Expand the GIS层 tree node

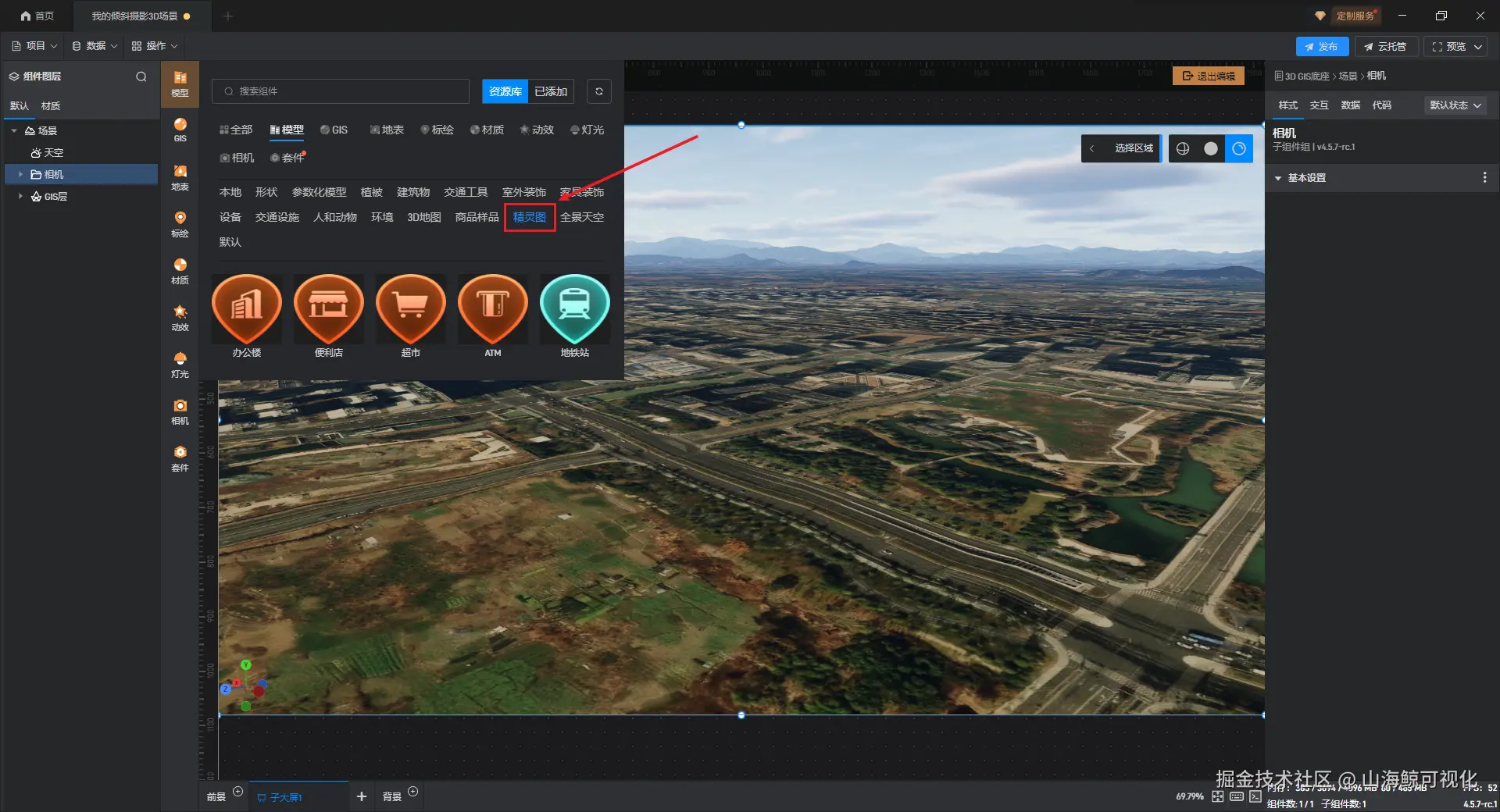20,196
